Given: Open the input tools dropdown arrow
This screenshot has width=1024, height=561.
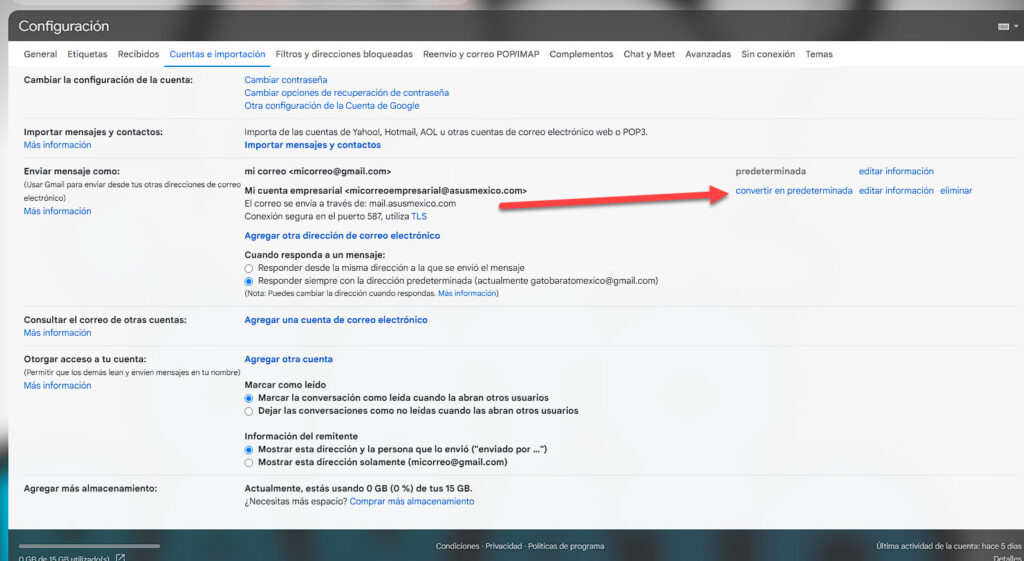Looking at the screenshot, I should (x=1014, y=27).
